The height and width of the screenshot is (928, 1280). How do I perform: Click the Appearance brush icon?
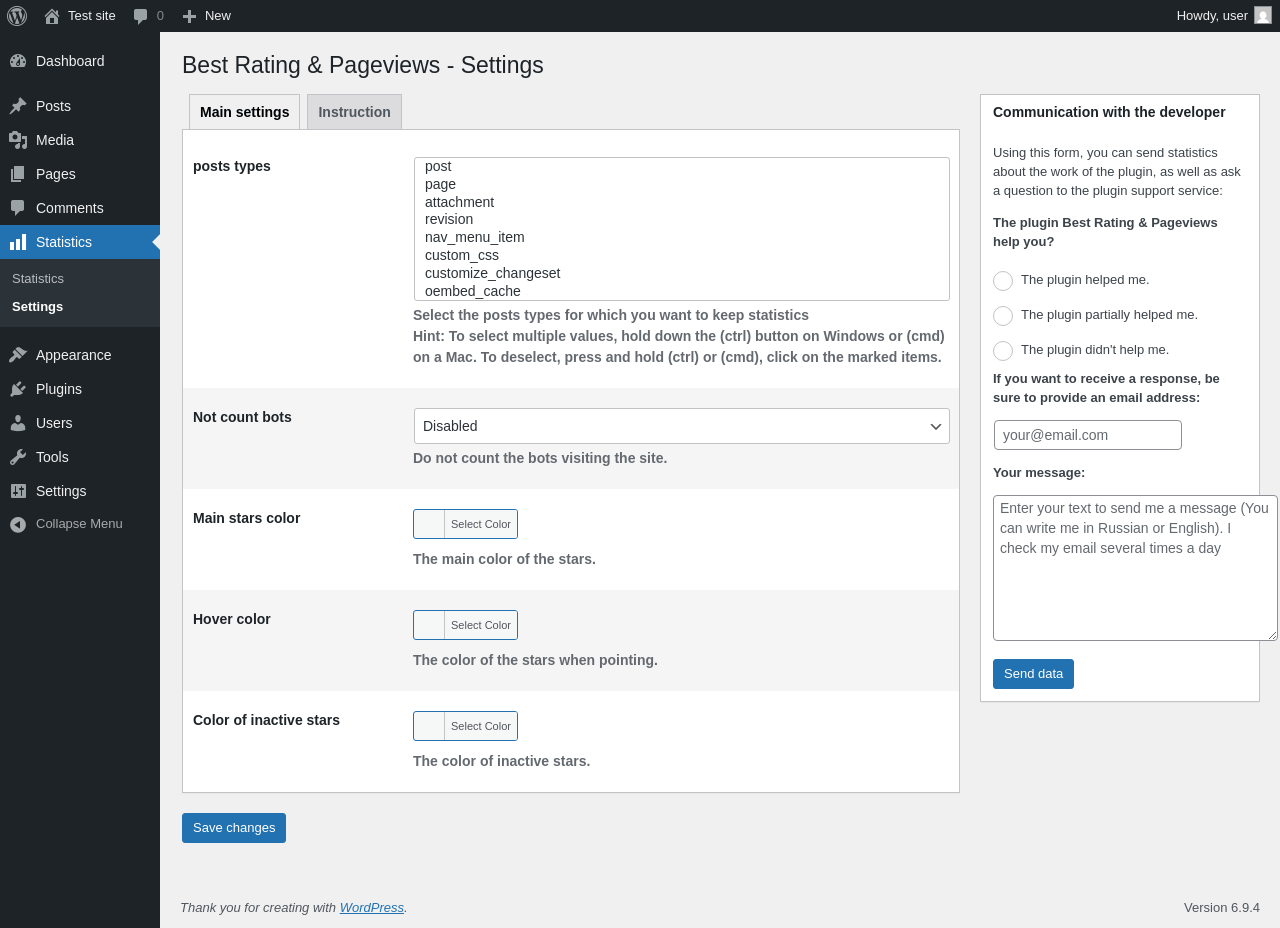point(18,355)
